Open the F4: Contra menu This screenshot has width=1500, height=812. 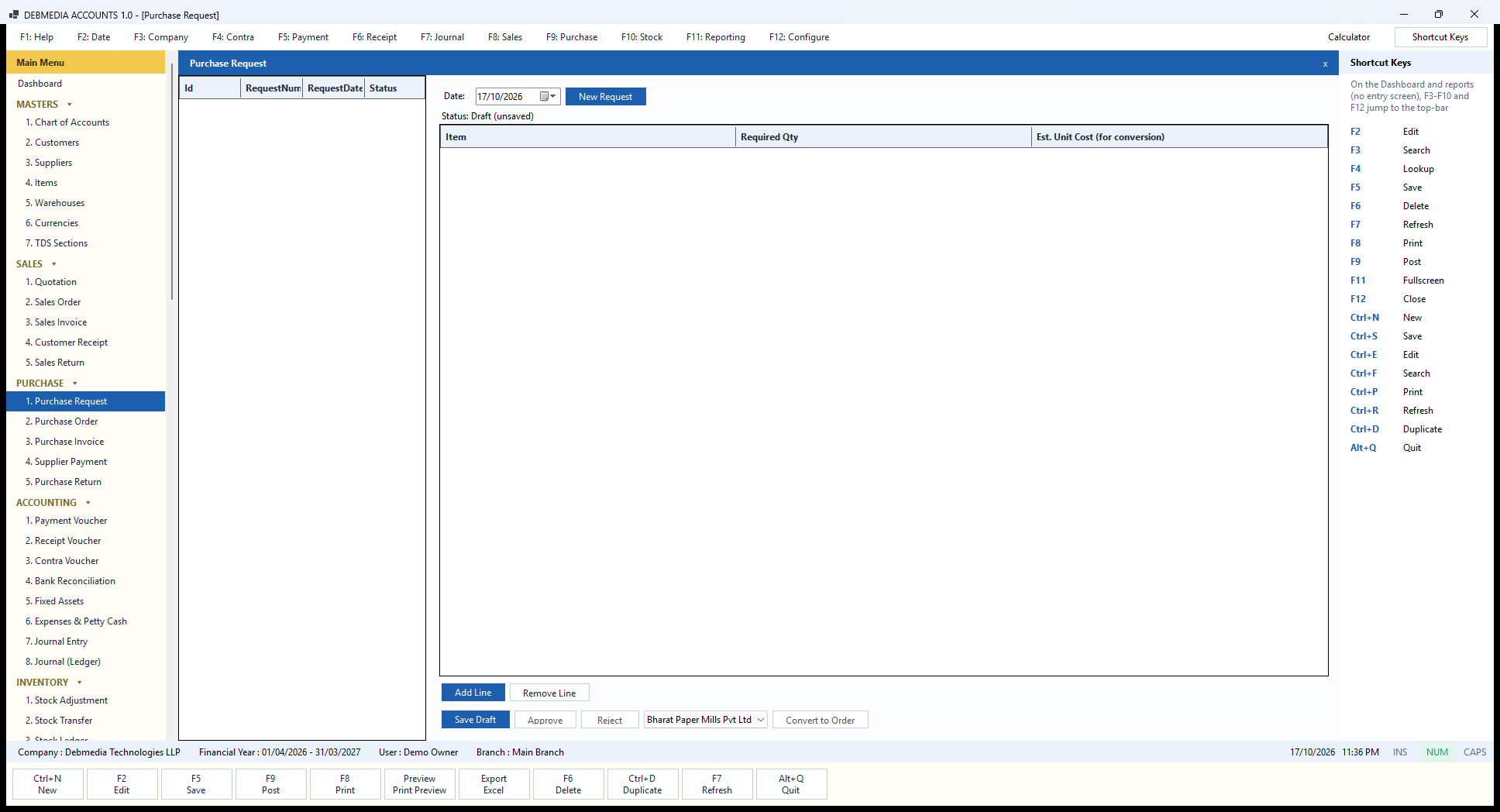(x=233, y=37)
